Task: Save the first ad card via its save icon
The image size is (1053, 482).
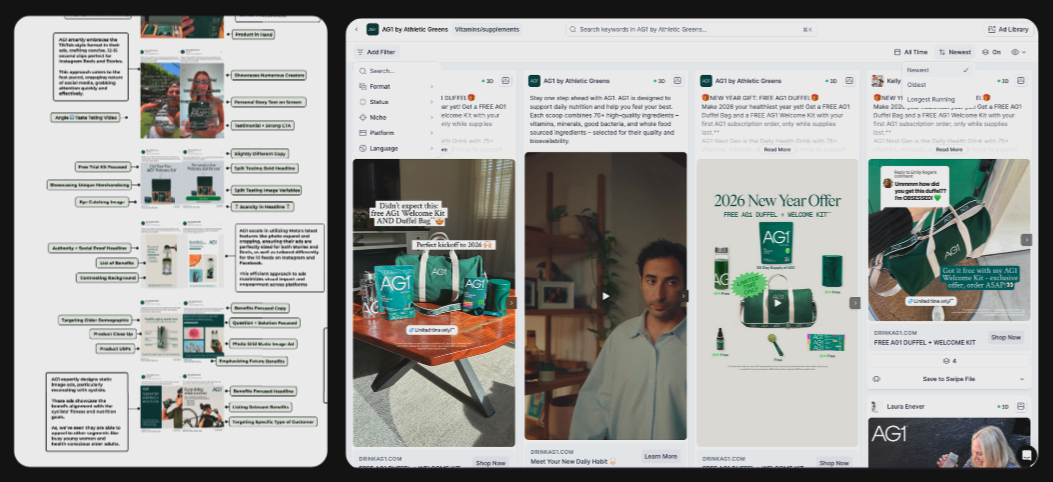Action: point(506,81)
